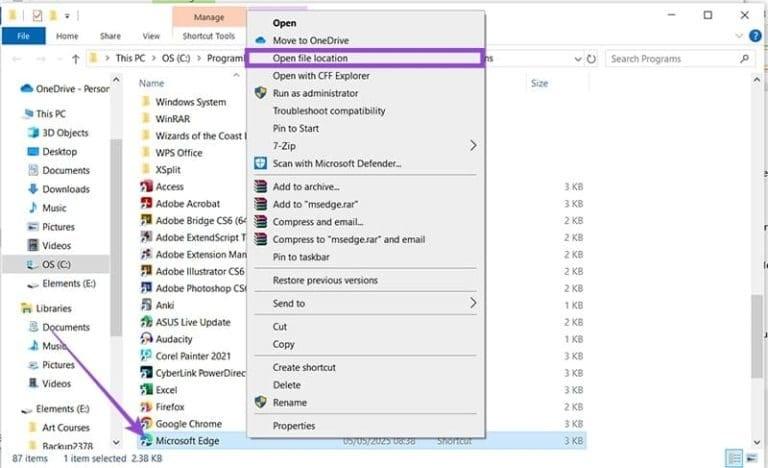Click the Adobe Acrobat shortcut icon
The height and width of the screenshot is (468, 768).
(147, 203)
